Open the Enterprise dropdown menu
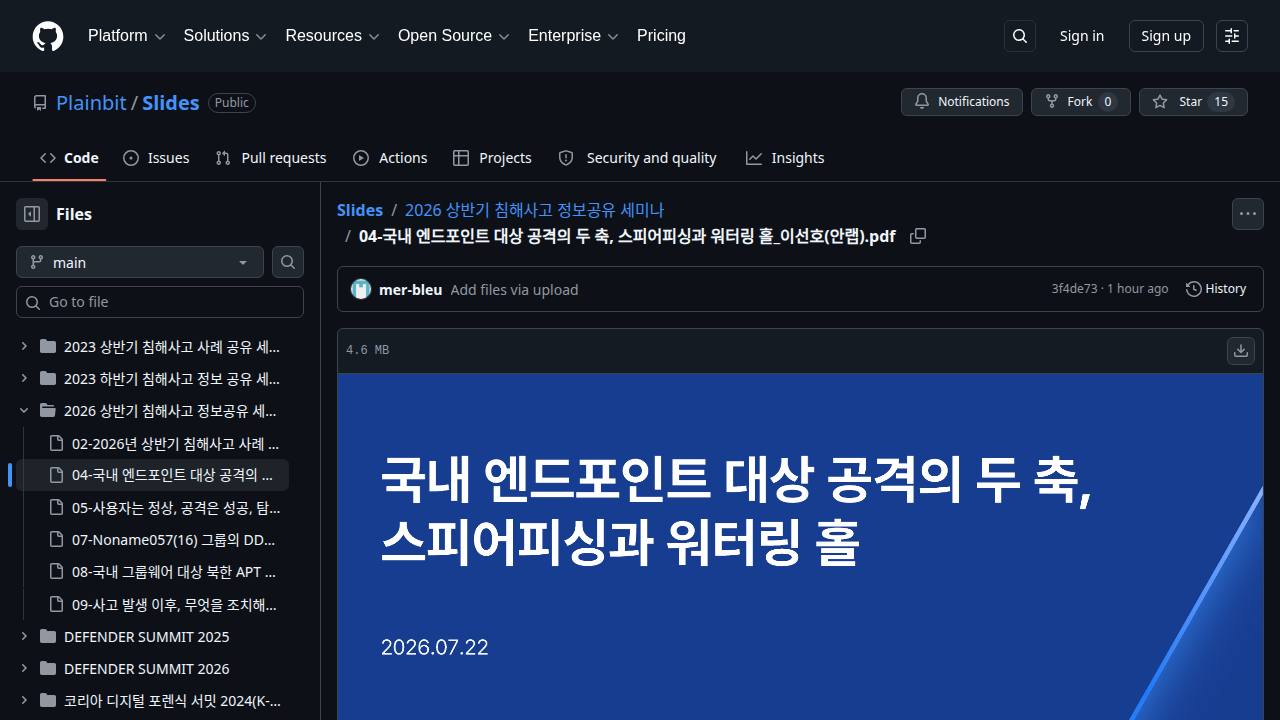Screen dimensions: 1280x720 click(x=573, y=36)
